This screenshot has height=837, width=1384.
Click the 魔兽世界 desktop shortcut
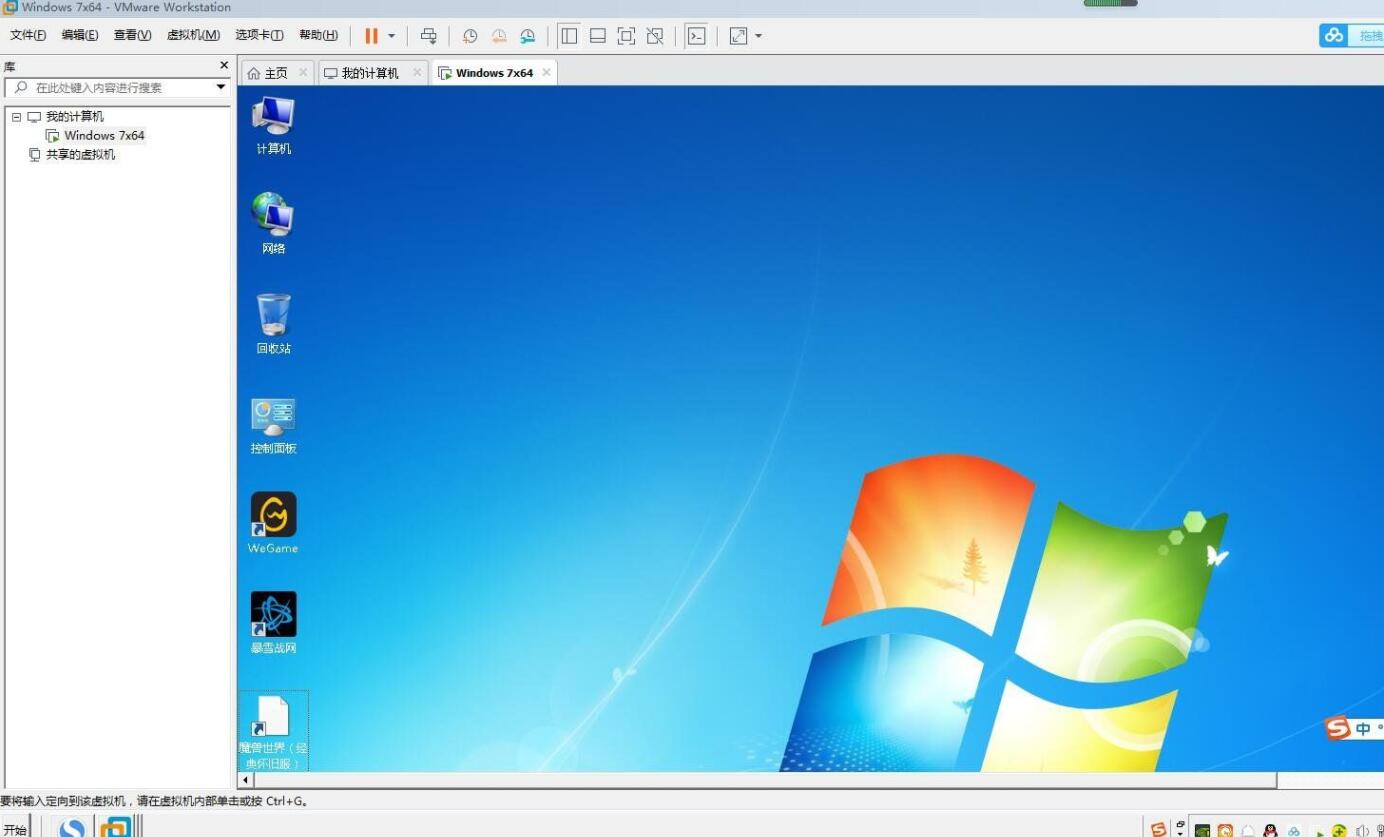273,731
